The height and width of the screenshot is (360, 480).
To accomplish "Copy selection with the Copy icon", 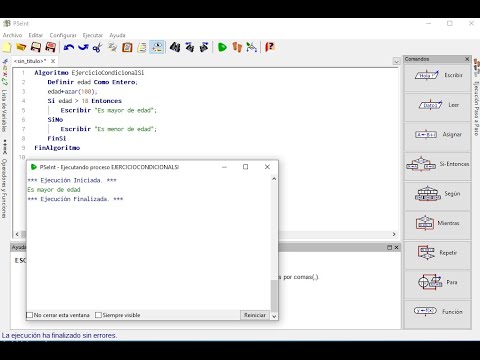I will (x=112, y=47).
